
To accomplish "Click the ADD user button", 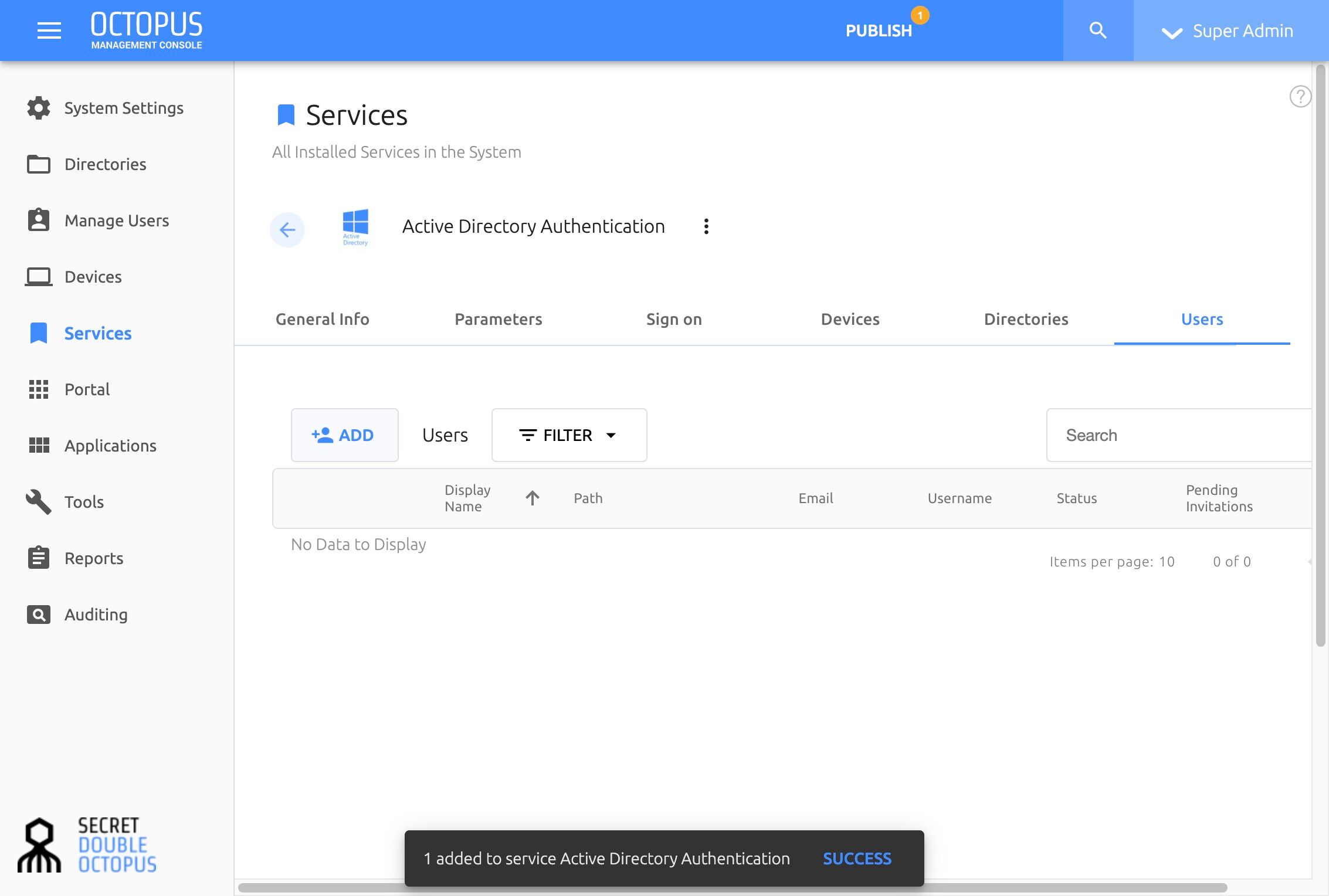I will [345, 435].
